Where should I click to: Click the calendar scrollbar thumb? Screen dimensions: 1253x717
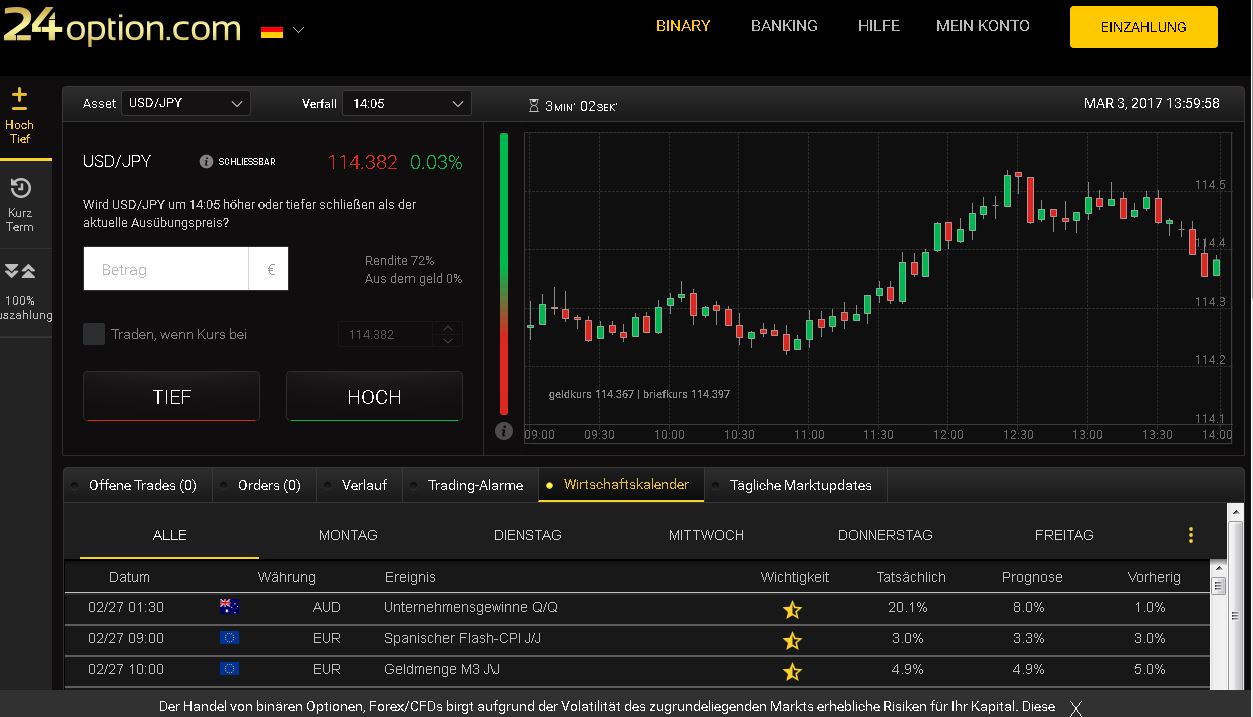click(1218, 586)
